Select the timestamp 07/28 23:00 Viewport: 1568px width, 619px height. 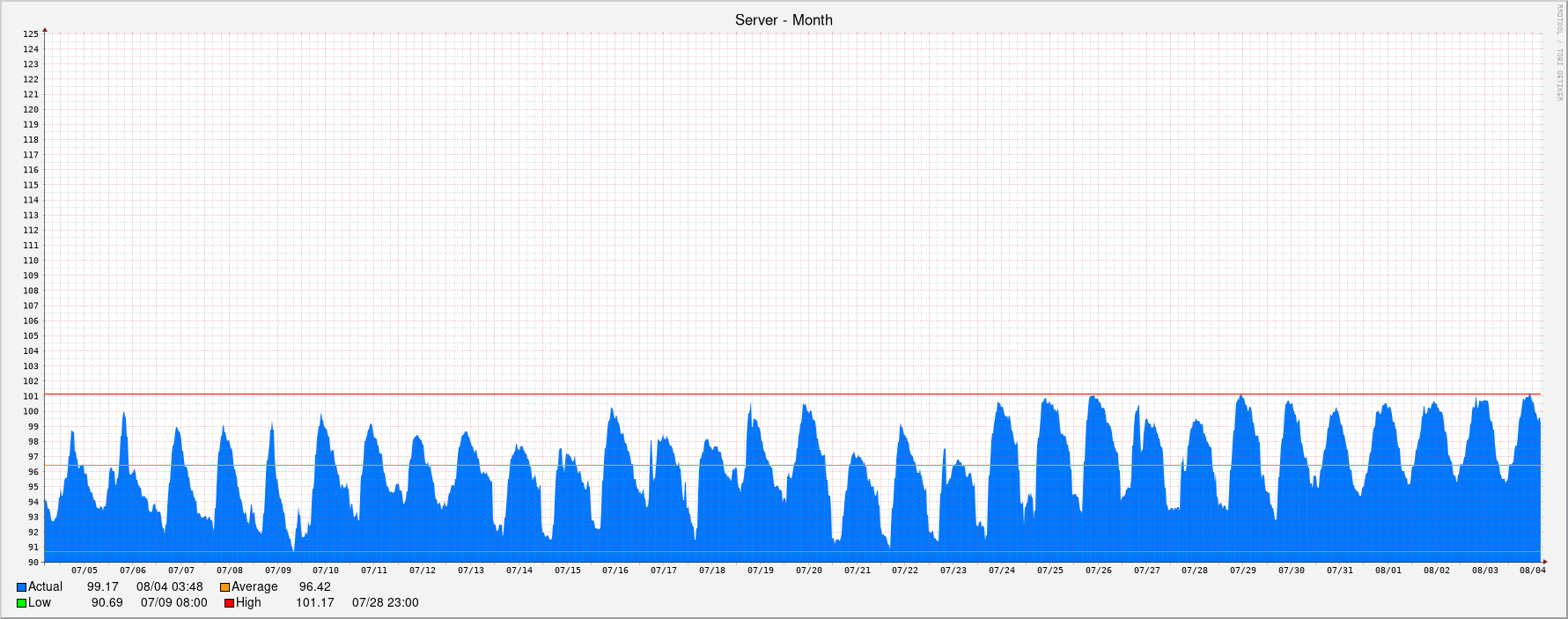click(x=386, y=602)
